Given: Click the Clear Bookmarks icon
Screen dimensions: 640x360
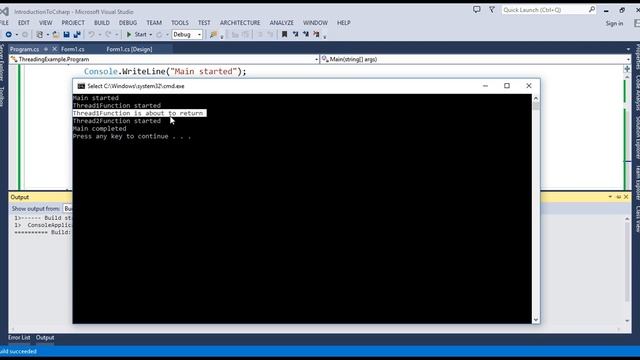Looking at the screenshot, I should click(316, 35).
